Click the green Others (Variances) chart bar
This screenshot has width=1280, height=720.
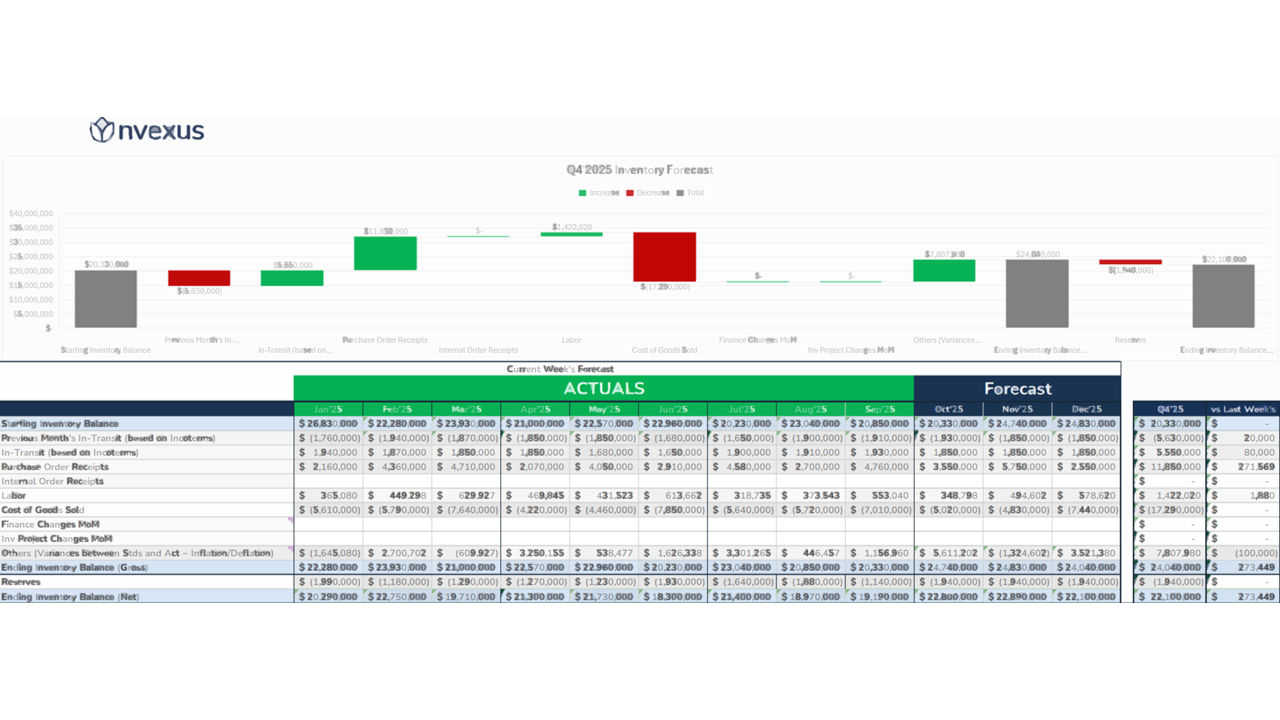[944, 271]
